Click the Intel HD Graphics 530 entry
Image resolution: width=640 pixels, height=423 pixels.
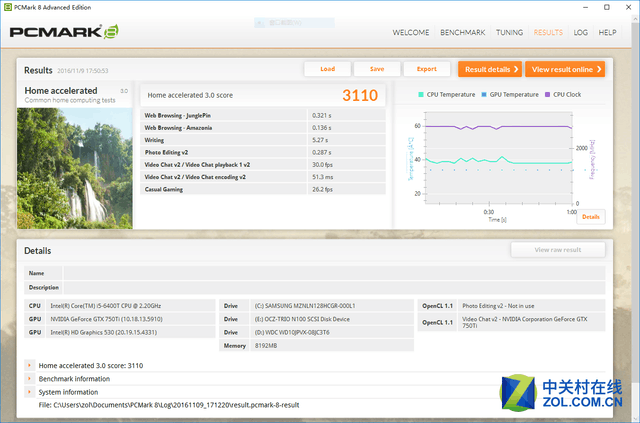[x=131, y=332]
